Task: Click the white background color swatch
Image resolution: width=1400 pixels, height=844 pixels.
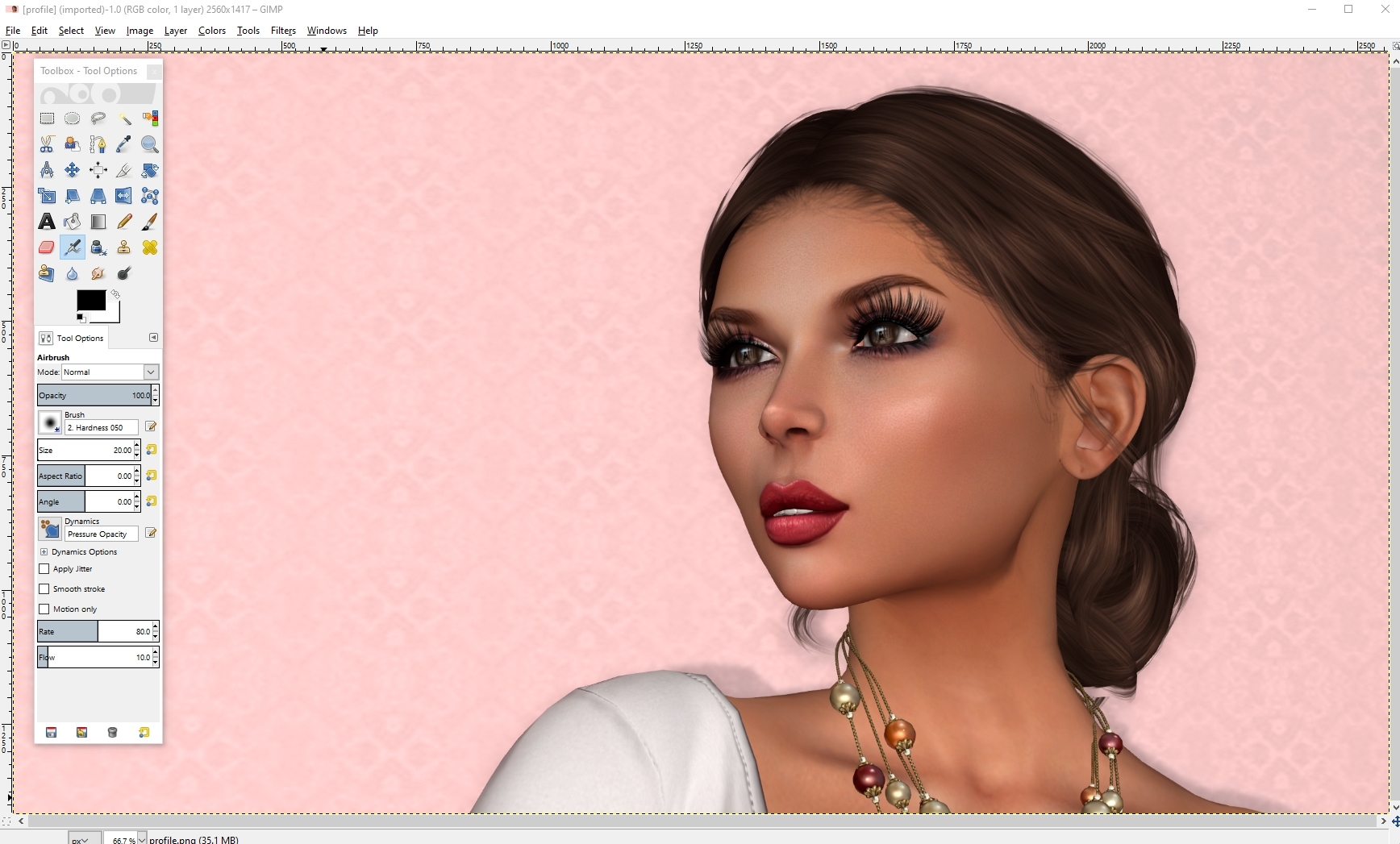Action: (113, 315)
